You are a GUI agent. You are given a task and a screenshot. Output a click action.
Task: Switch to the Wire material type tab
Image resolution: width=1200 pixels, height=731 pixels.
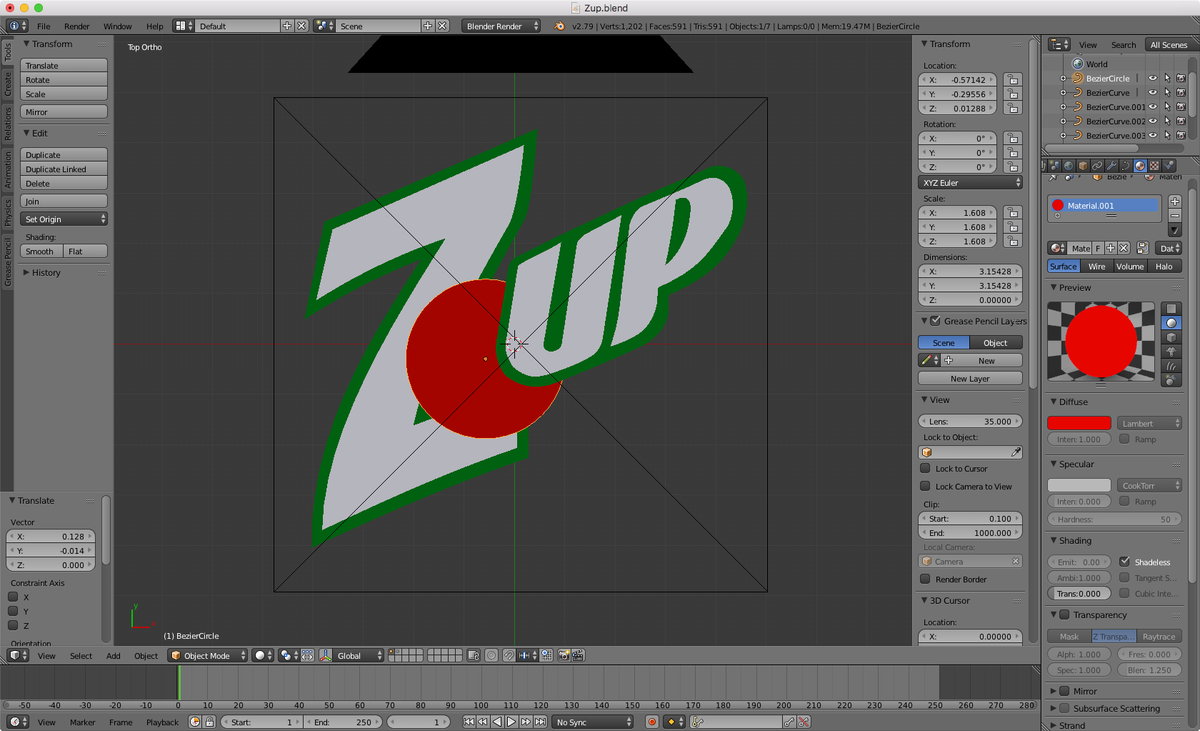(1097, 266)
